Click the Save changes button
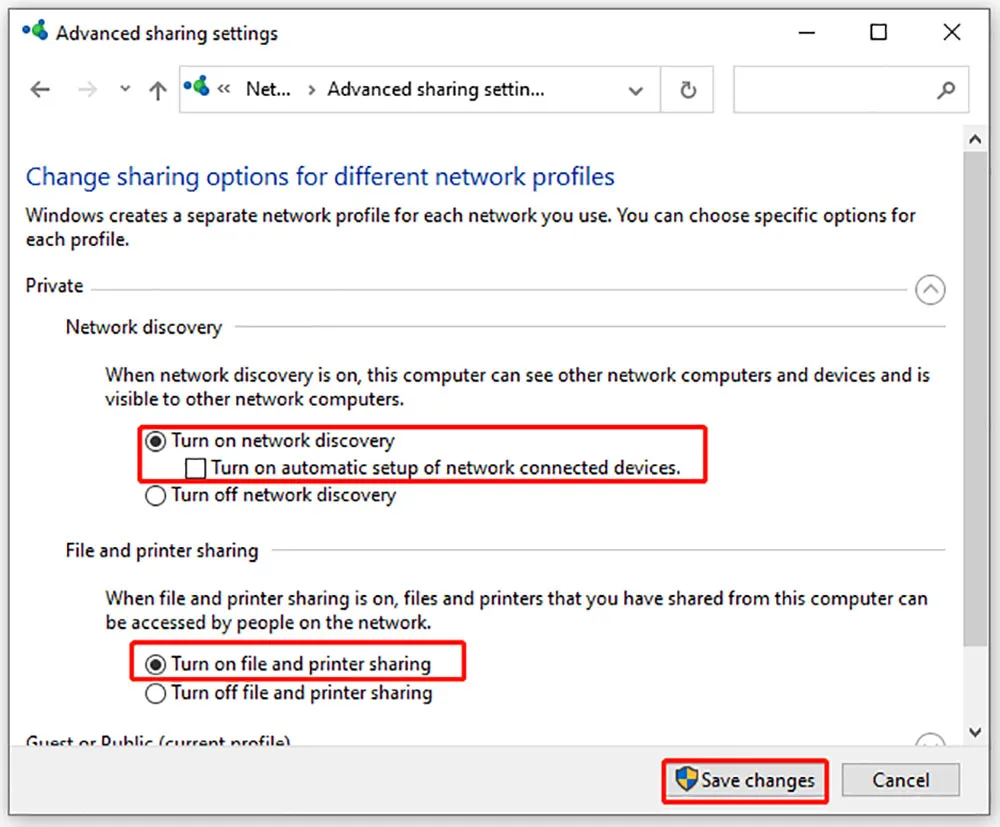 (x=746, y=780)
